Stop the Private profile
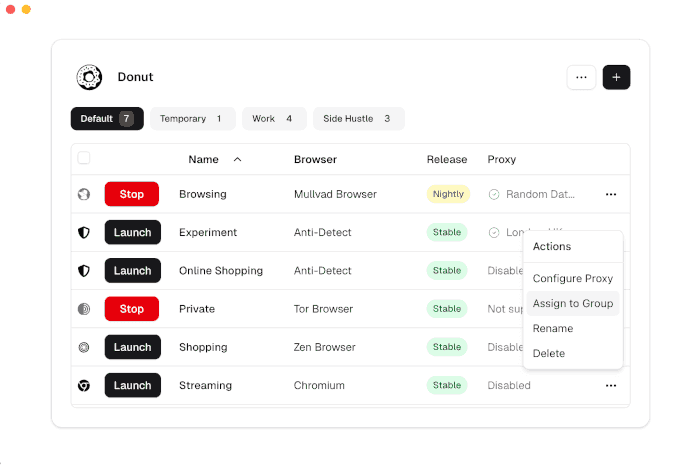The height and width of the screenshot is (466, 700). point(132,309)
